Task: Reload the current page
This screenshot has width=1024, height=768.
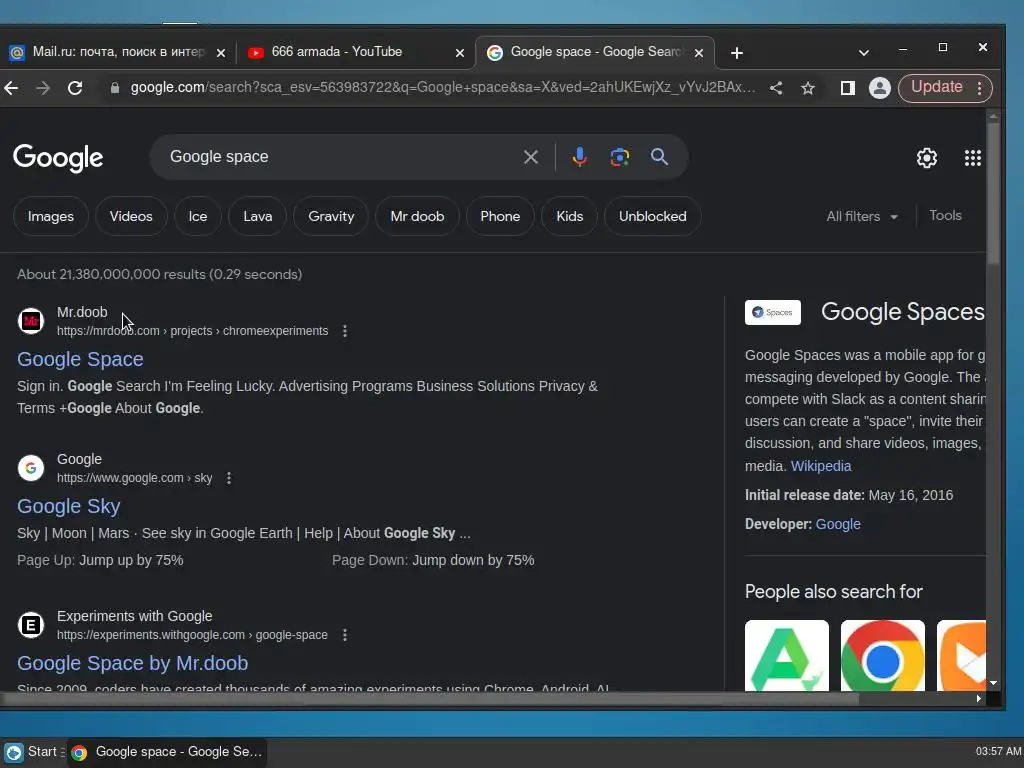Action: (x=75, y=88)
